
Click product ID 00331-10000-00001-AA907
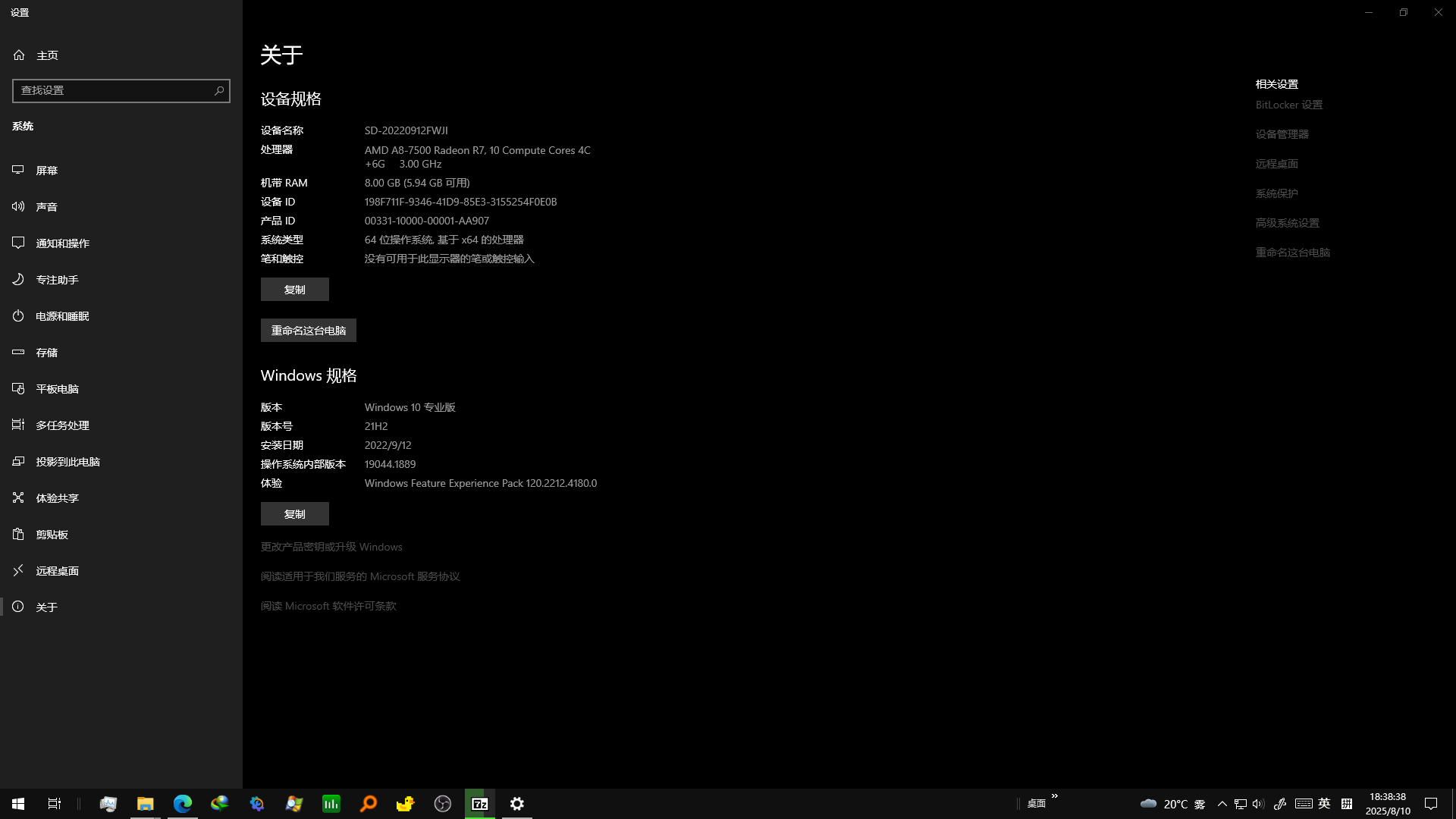tap(427, 221)
